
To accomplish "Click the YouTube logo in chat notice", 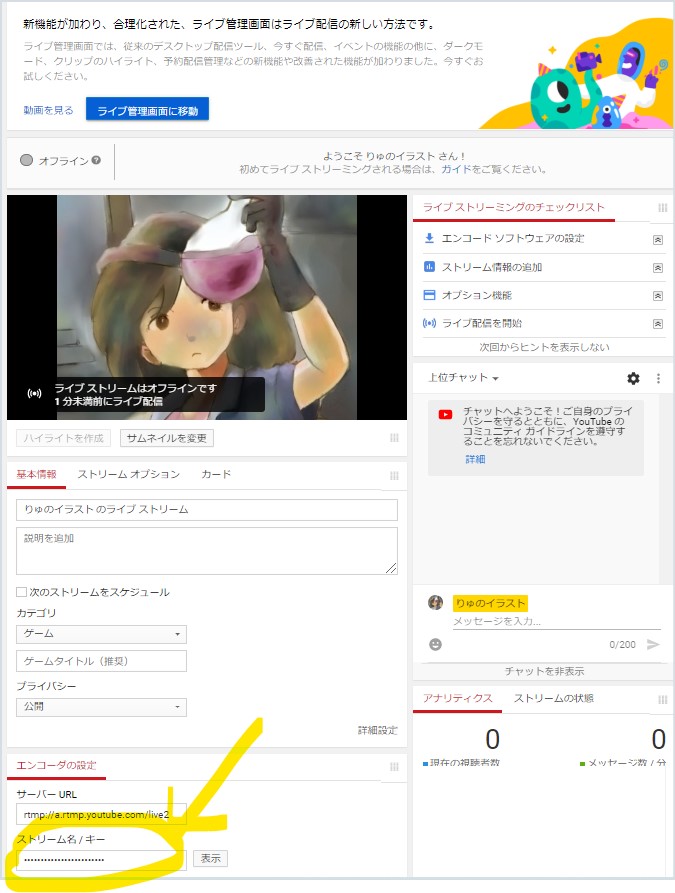I will 445,415.
